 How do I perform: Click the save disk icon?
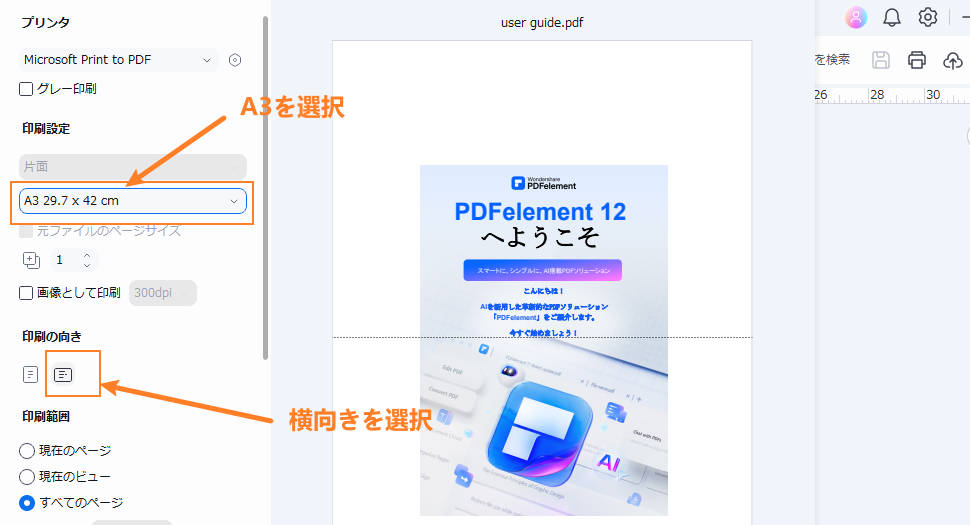[881, 60]
